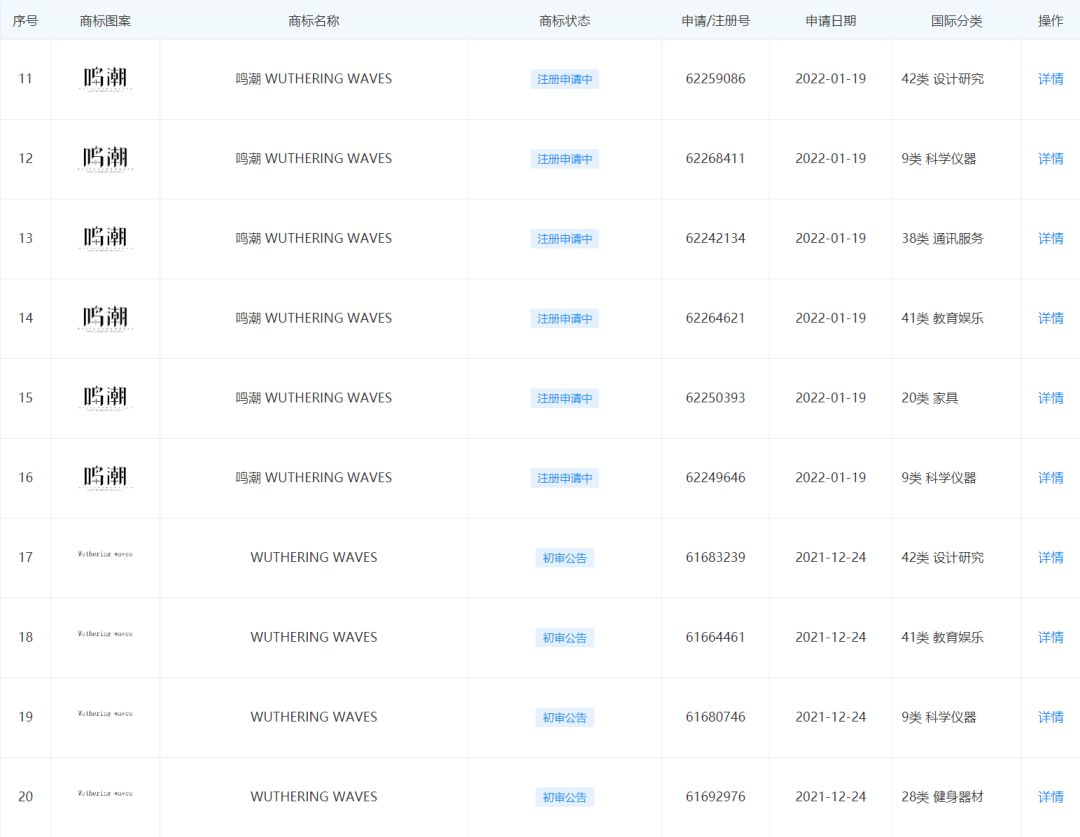Click Wuthering Waves logo image in row 17

pos(105,554)
